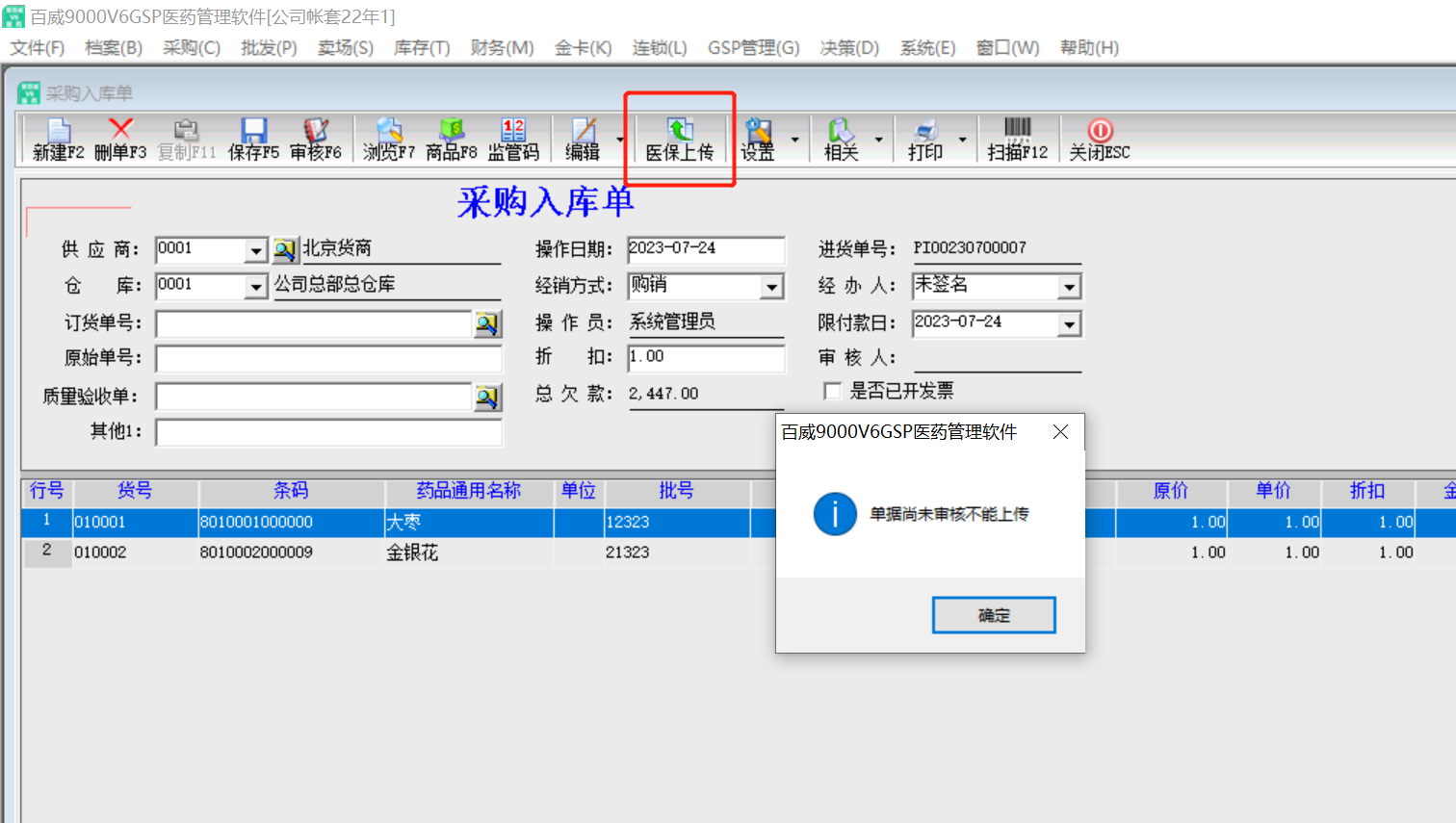Open the 采购(C) menu
The image size is (1456, 823).
pos(191,48)
